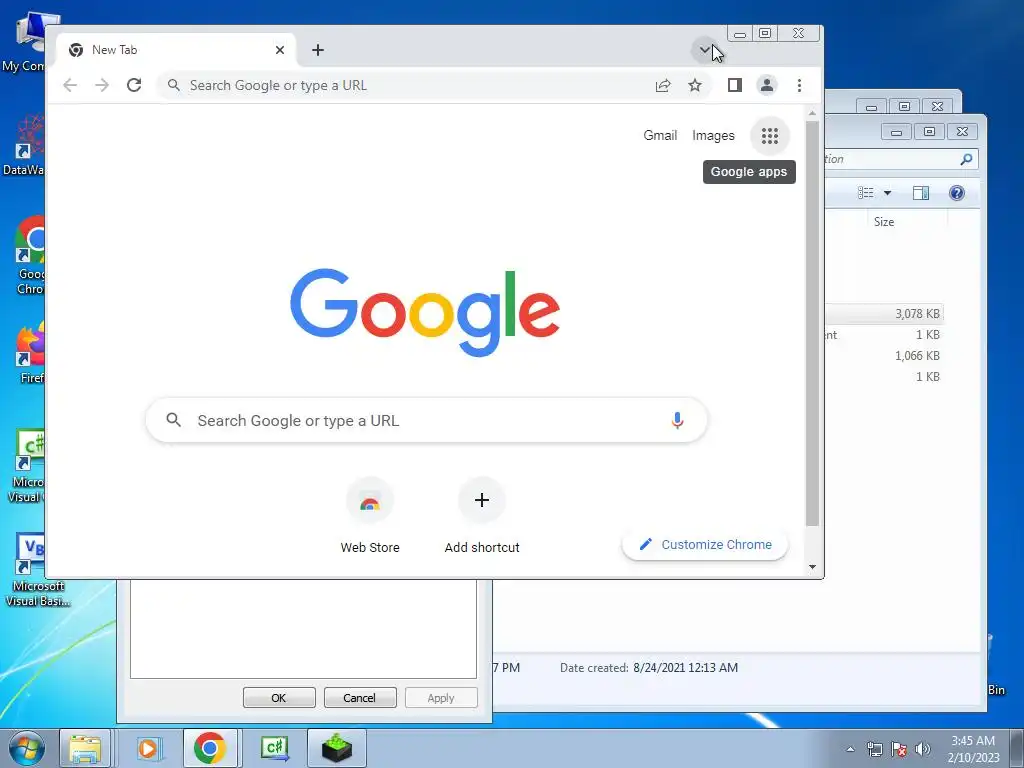Open Chrome three-dot menu
Image resolution: width=1024 pixels, height=768 pixels.
[x=799, y=86]
